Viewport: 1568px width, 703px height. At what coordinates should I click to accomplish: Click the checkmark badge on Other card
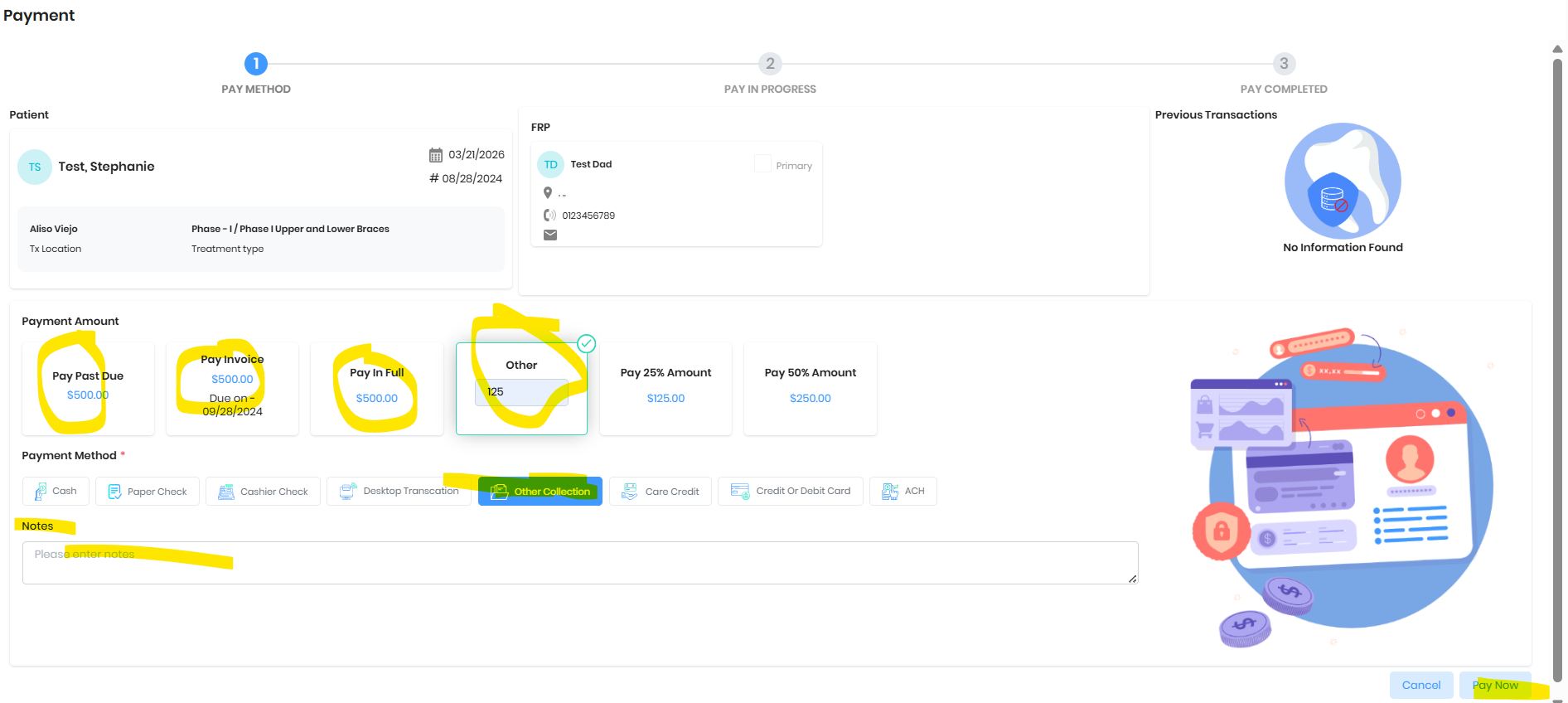point(587,343)
